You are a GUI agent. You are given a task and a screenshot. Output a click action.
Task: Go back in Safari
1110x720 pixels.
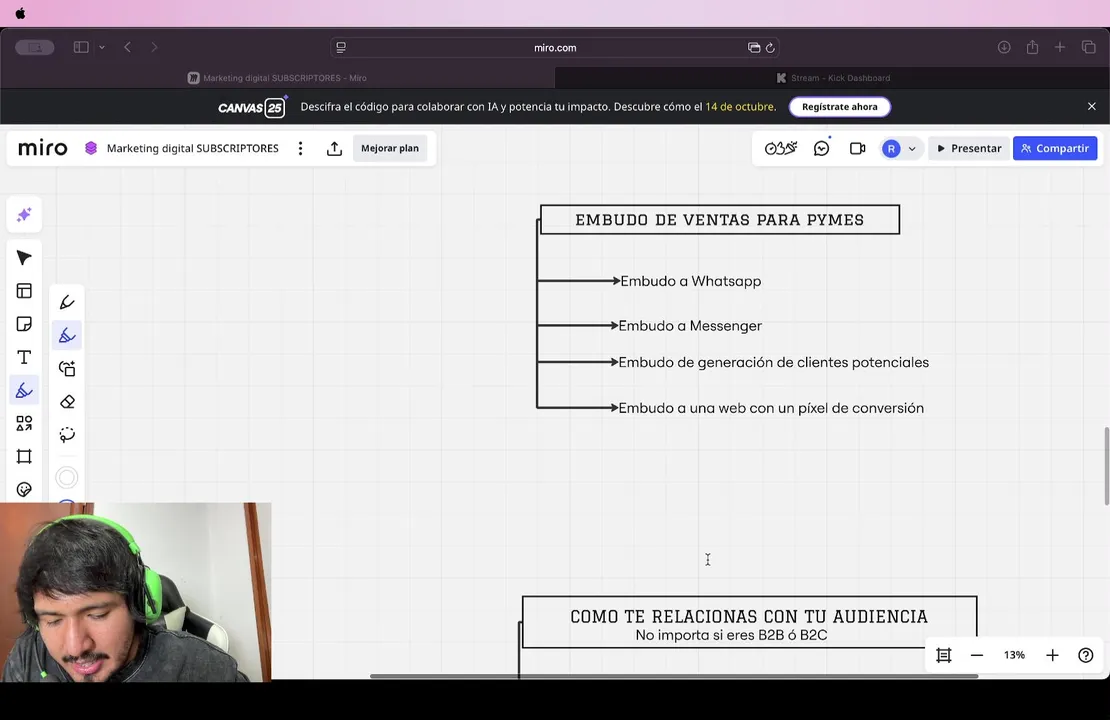point(127,47)
